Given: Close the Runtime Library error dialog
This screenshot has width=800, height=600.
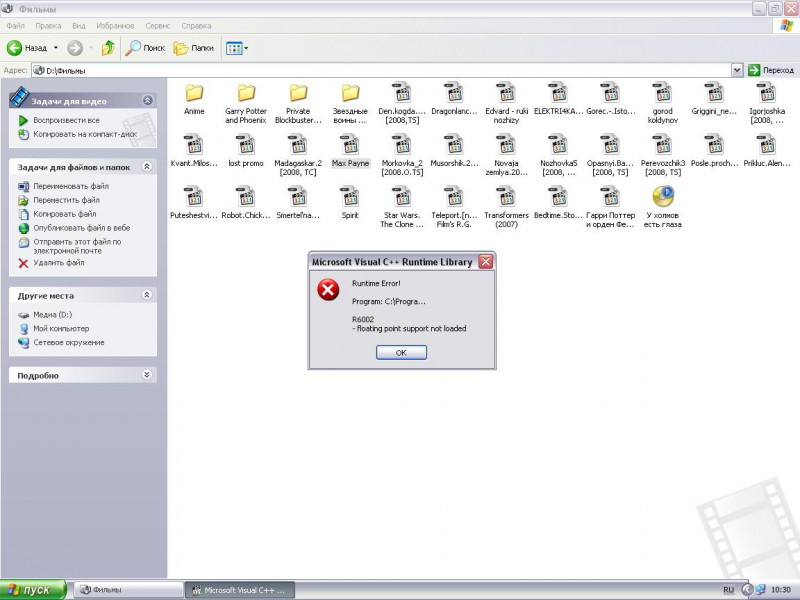Looking at the screenshot, I should 486,262.
